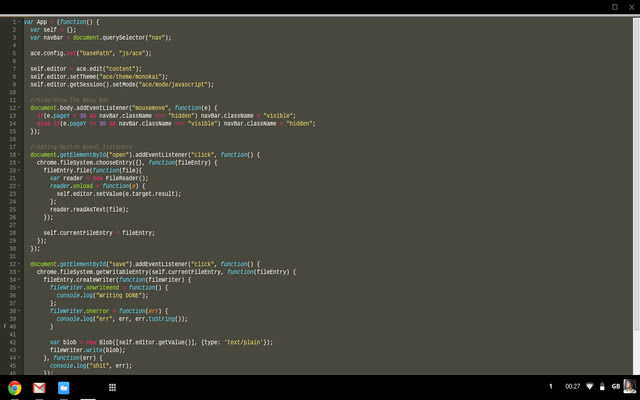Viewport: 640px width, 400px height.
Task: Fold the chooseEntry callback at line 19
Action: tap(19, 162)
